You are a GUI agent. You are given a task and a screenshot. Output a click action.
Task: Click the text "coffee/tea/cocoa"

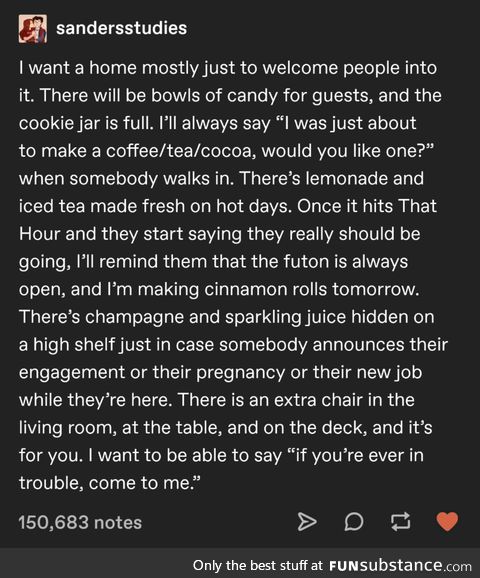pos(179,151)
